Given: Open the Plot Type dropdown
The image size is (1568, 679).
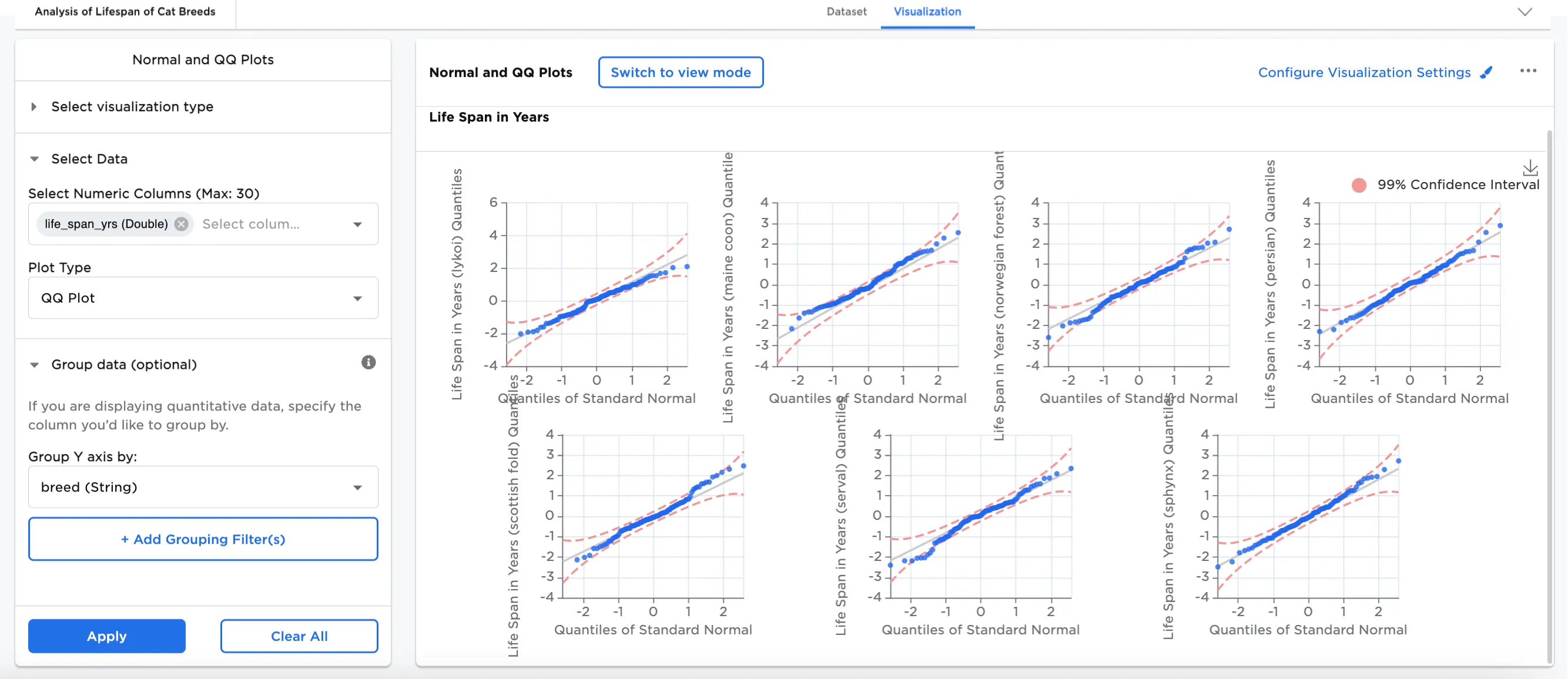Looking at the screenshot, I should [x=203, y=298].
